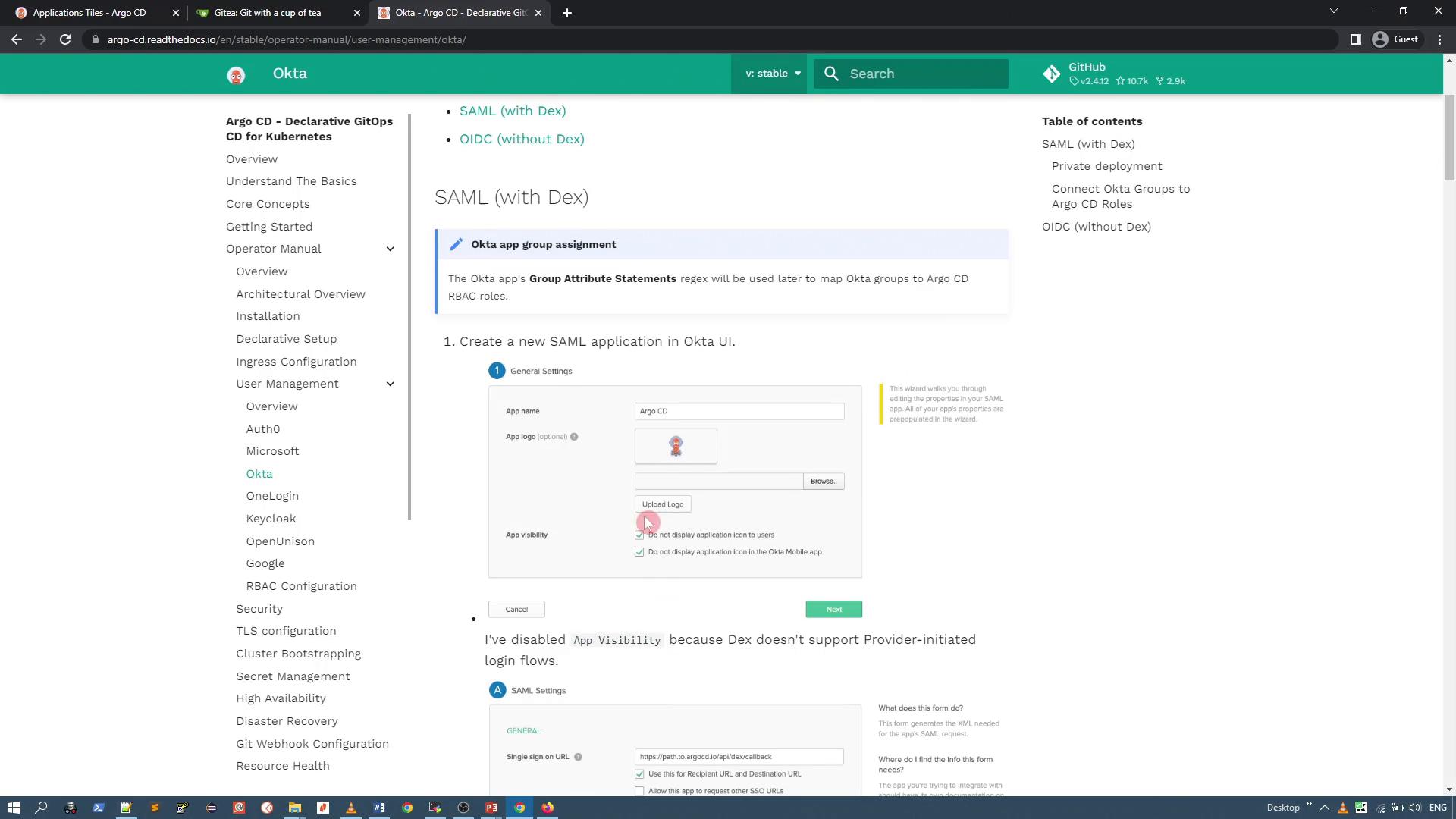Reload the page with the browser refresh icon
The width and height of the screenshot is (1456, 819).
(x=65, y=39)
